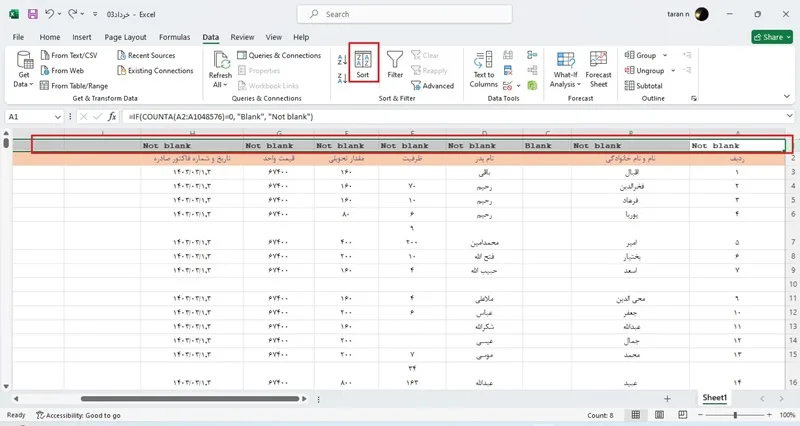Click the Insert Function fx icon

pos(112,117)
